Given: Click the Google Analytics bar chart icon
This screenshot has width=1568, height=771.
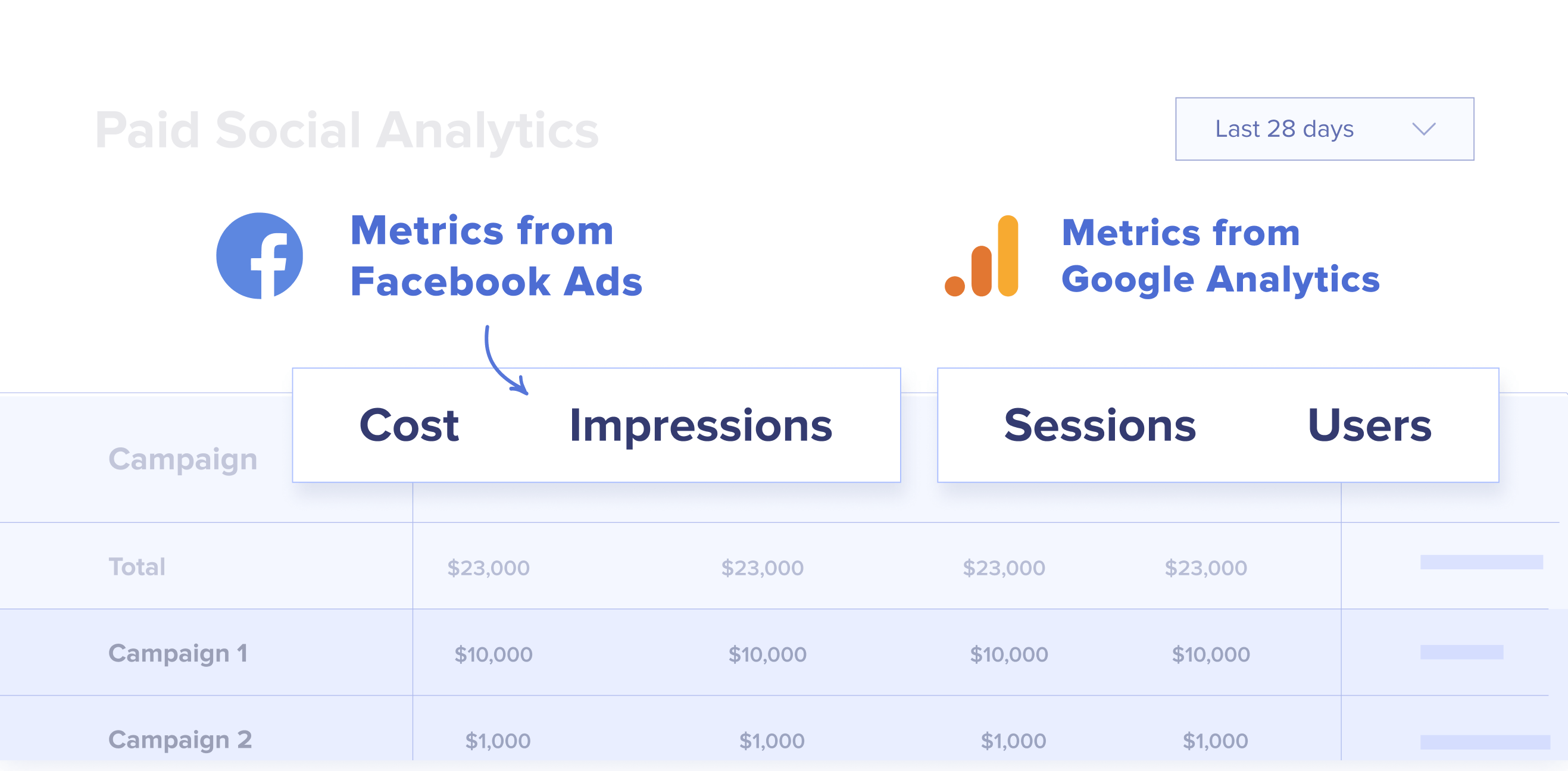Looking at the screenshot, I should (981, 256).
